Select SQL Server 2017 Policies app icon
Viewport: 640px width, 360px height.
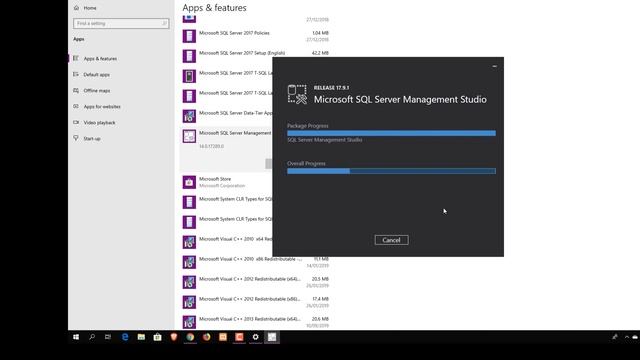click(x=189, y=36)
